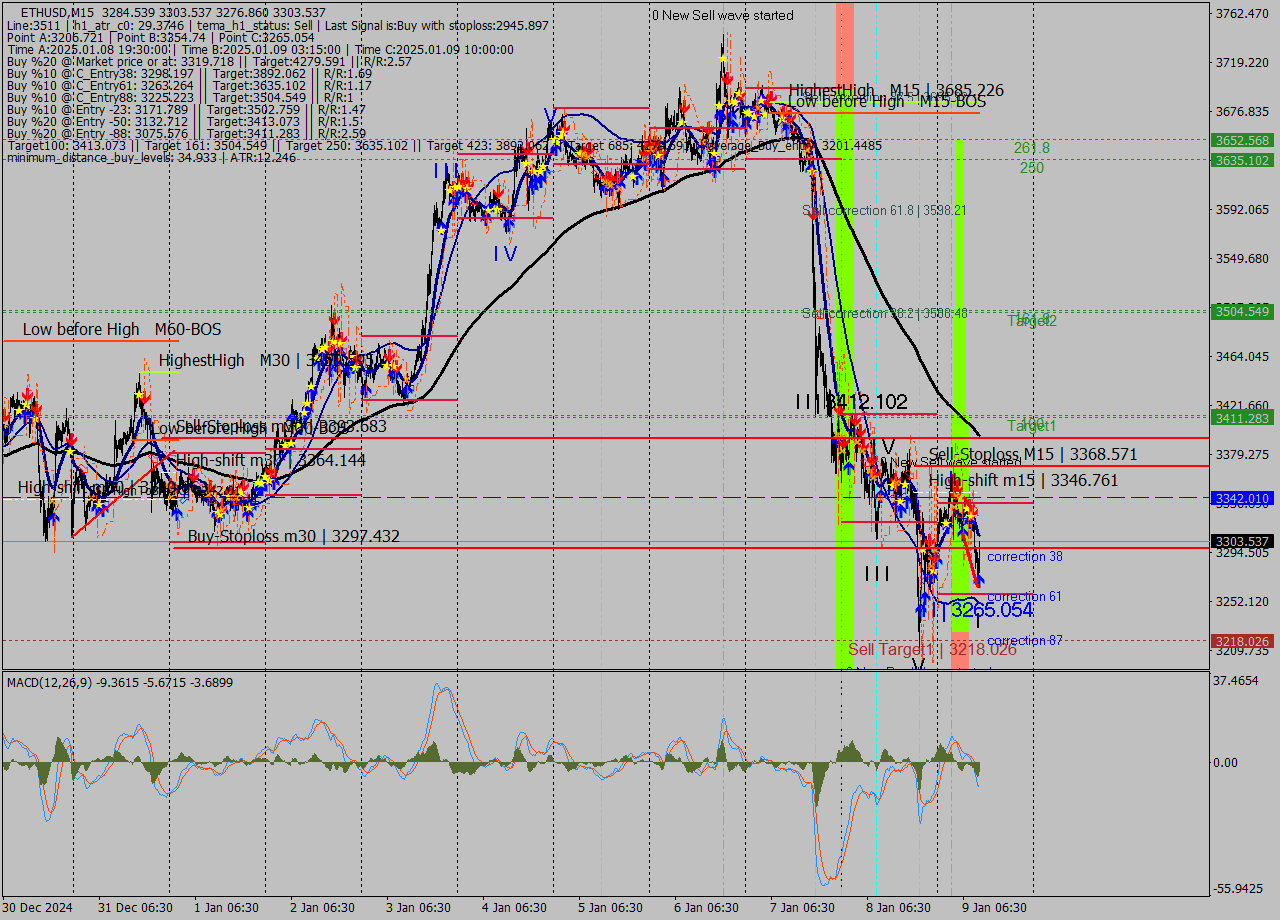The image size is (1280, 920).
Task: Click the 'correction 87' label
Action: pyautogui.click(x=1024, y=641)
